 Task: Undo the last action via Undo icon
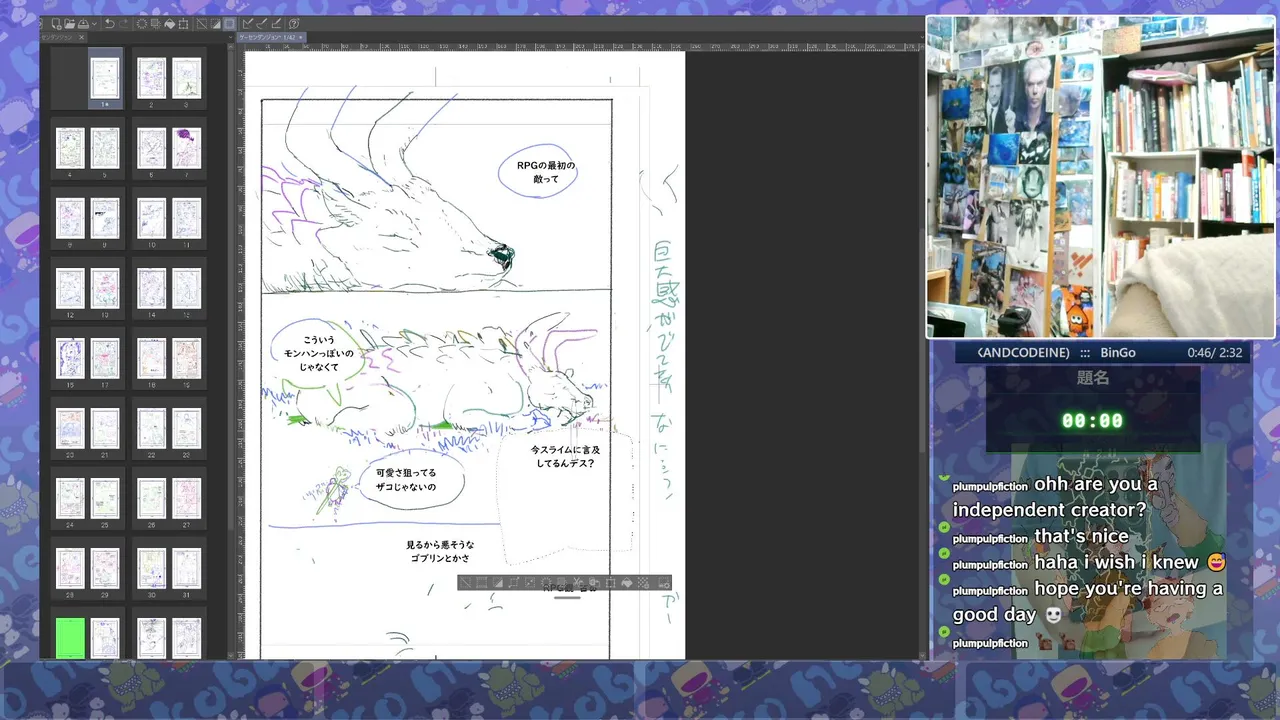[x=110, y=24]
